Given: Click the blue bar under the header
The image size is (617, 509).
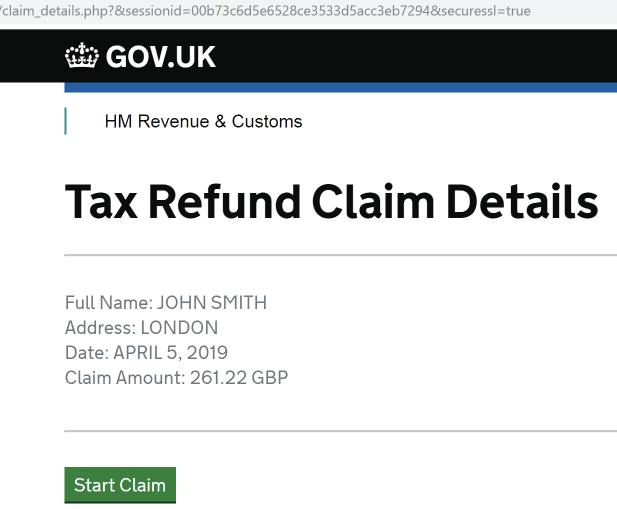Looking at the screenshot, I should [340, 88].
